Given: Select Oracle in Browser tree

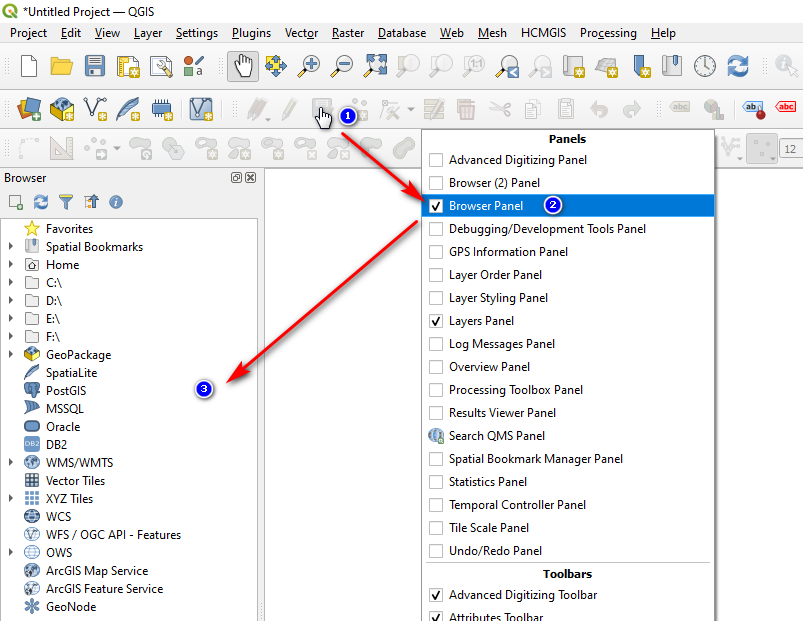Looking at the screenshot, I should [63, 426].
